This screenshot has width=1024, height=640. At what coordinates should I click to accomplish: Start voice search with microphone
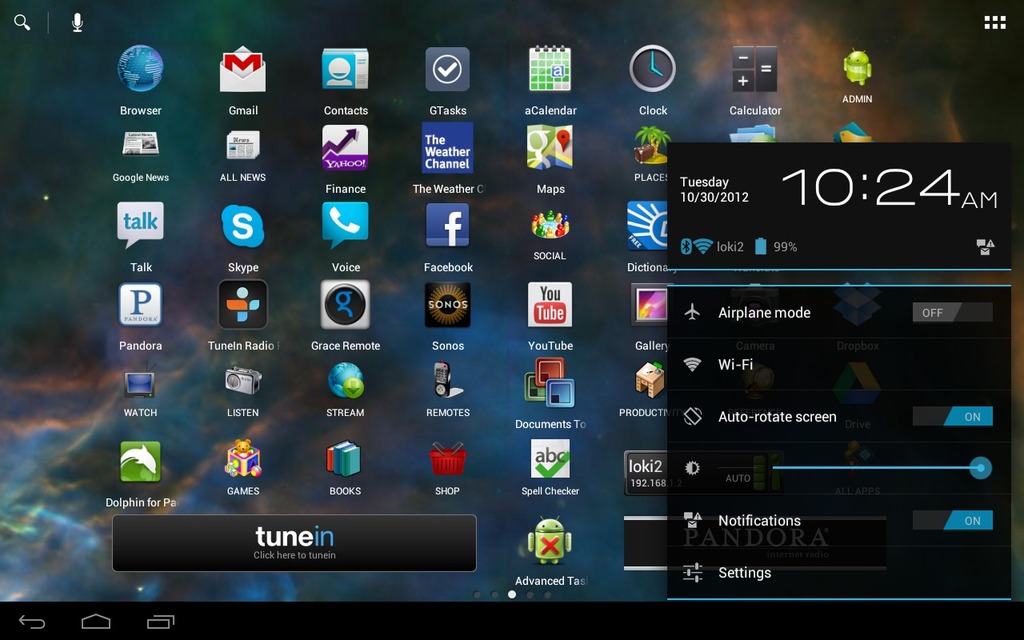77,22
